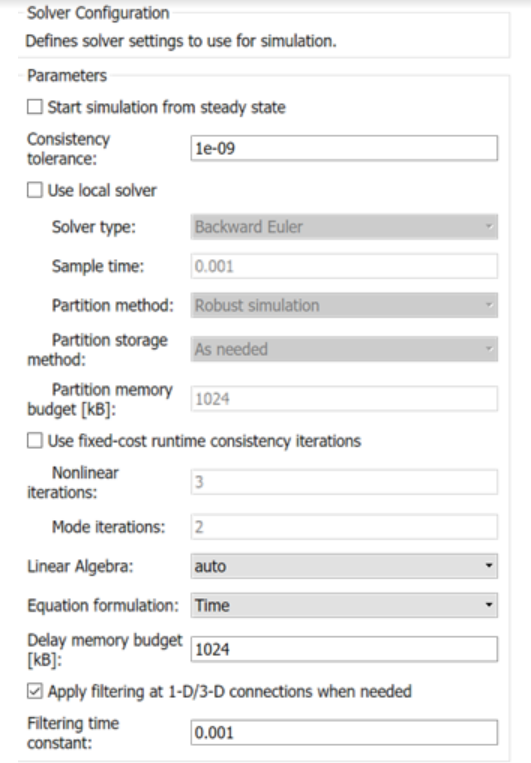Open the Partition method dropdown
This screenshot has width=531, height=763.
pos(344,305)
